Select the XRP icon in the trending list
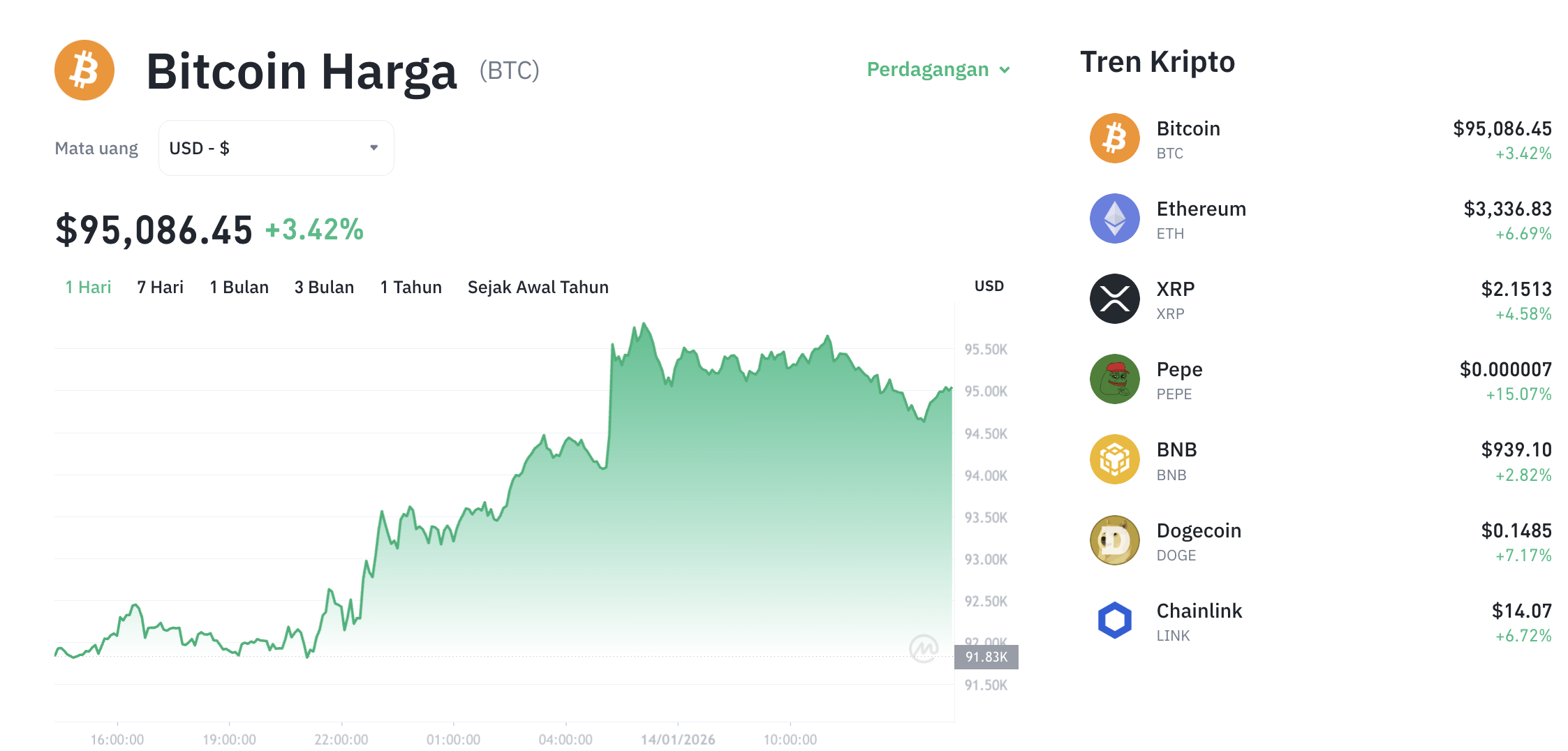The width and height of the screenshot is (1568, 751). 1114,299
